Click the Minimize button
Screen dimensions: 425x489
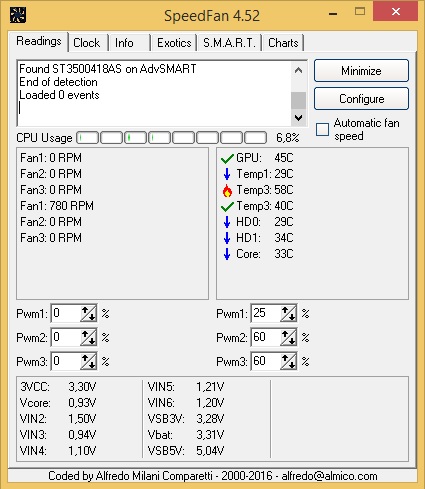pos(361,71)
